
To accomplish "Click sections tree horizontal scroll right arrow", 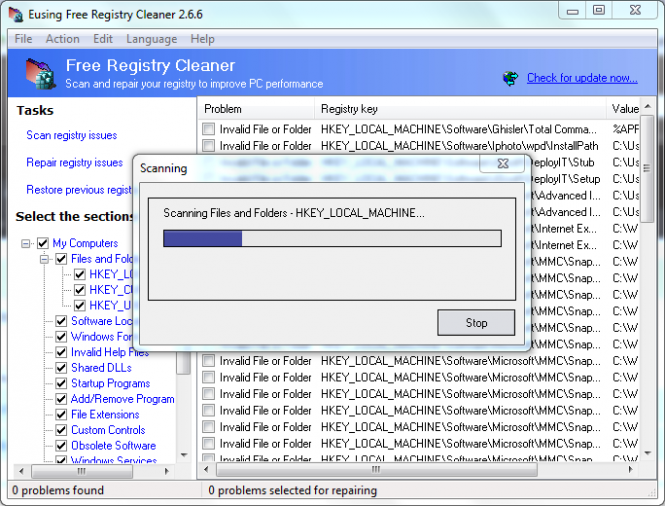I will pyautogui.click(x=167, y=471).
